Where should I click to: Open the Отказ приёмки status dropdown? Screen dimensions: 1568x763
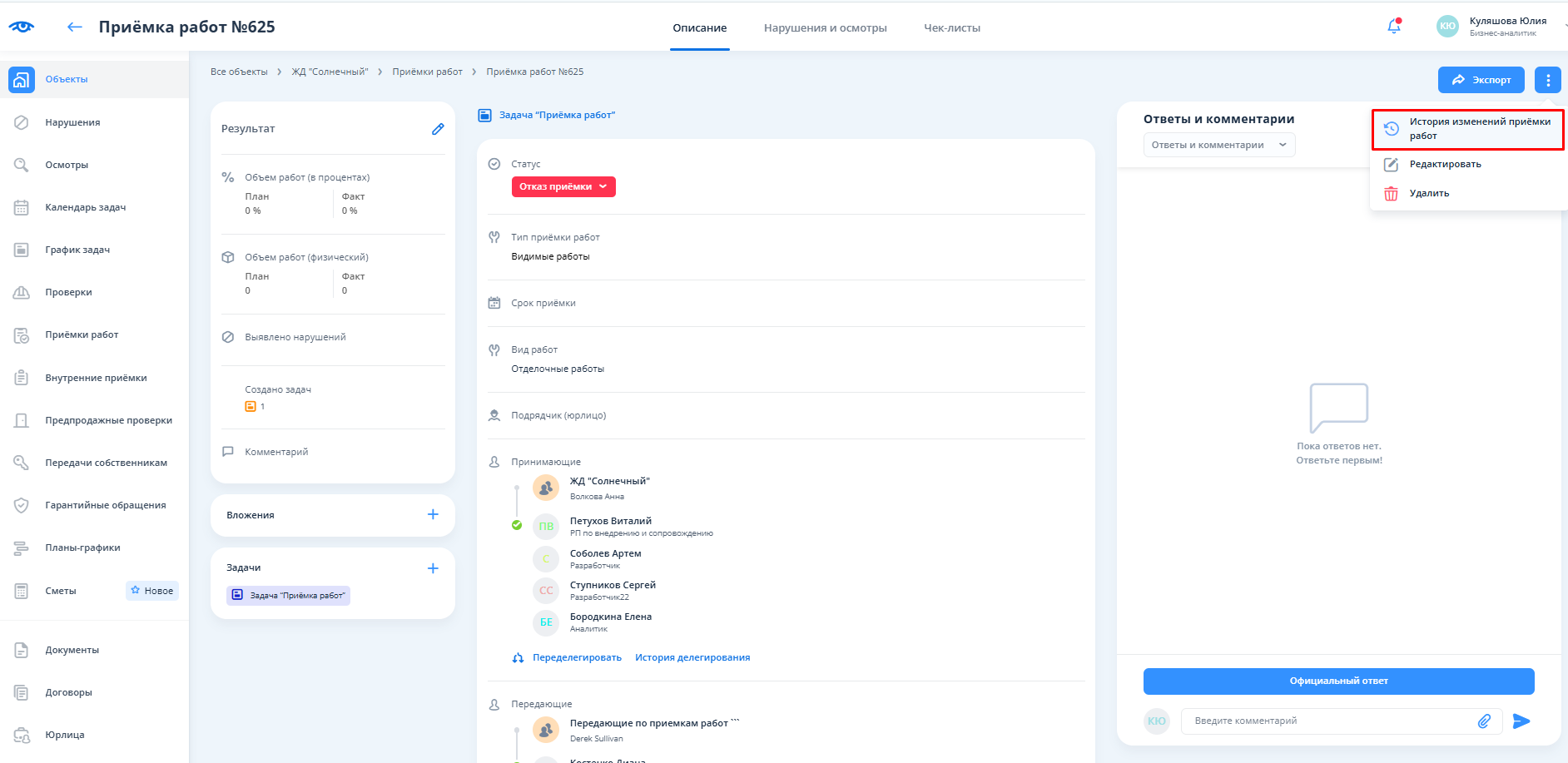point(563,186)
